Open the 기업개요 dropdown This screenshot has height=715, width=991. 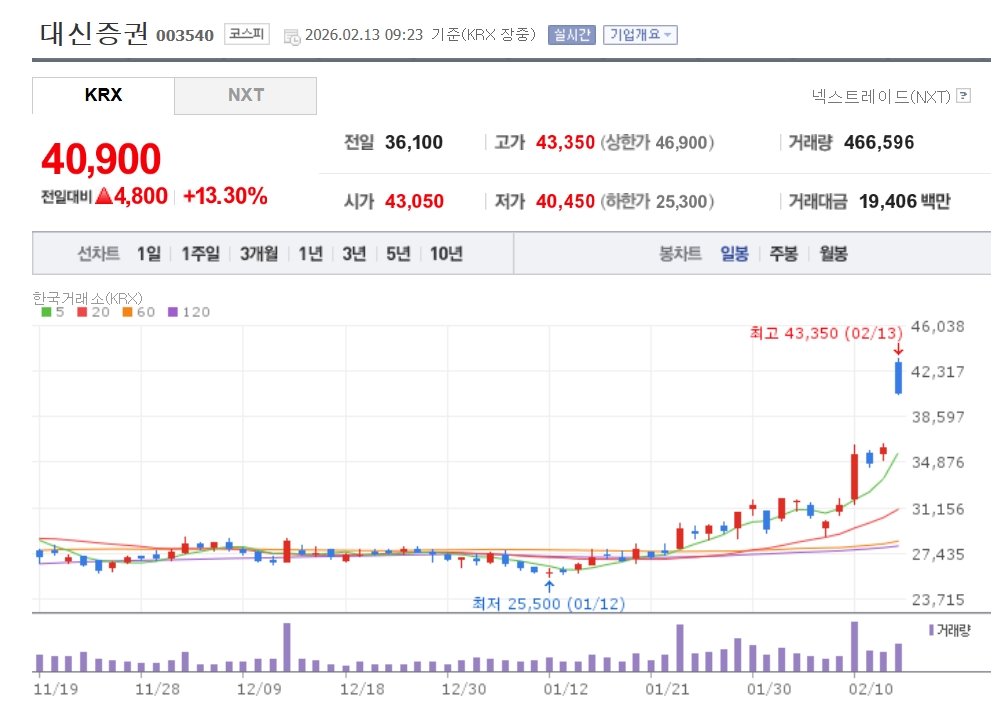click(640, 34)
